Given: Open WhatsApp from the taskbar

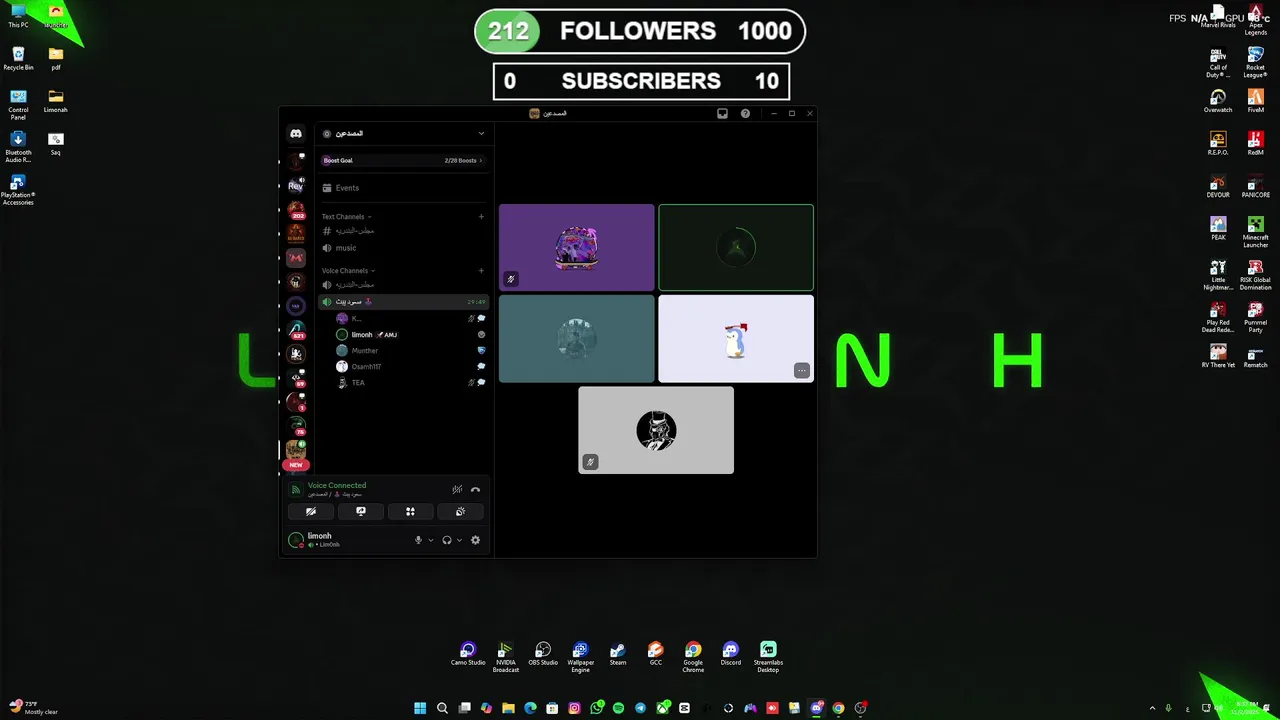Looking at the screenshot, I should pos(596,708).
